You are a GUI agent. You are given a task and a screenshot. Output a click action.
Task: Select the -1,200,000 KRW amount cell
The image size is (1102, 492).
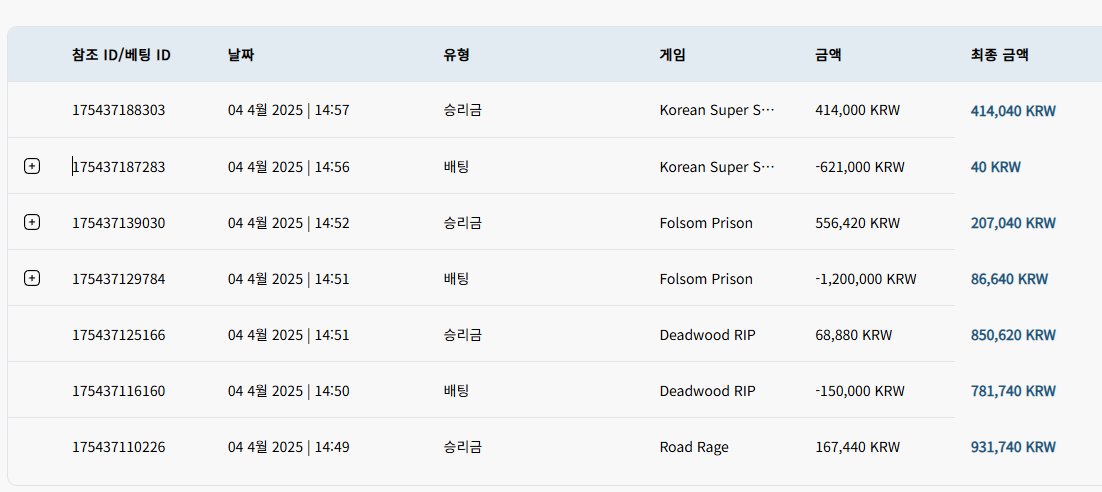tap(866, 279)
